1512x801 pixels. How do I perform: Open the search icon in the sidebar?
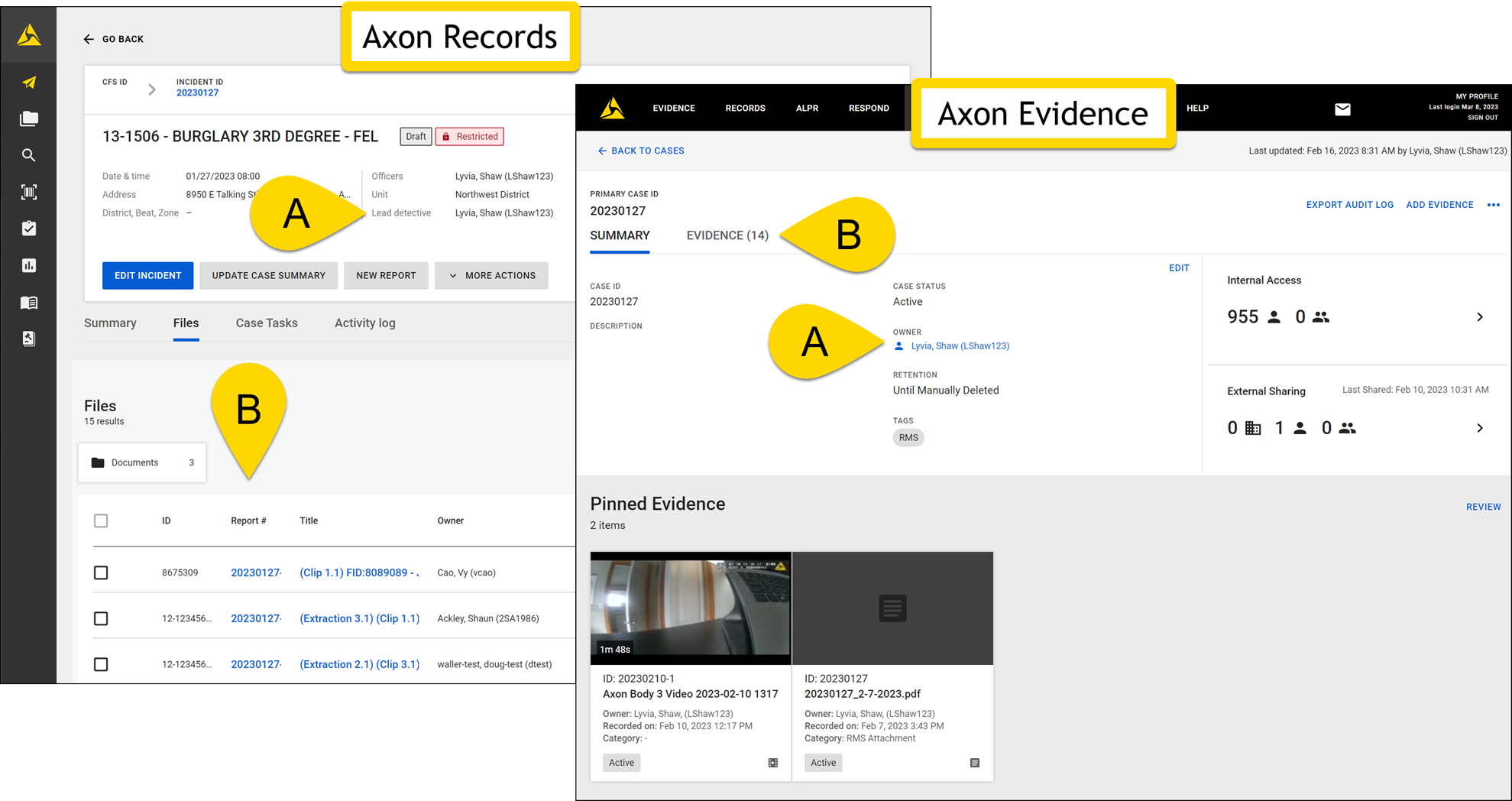click(x=28, y=155)
